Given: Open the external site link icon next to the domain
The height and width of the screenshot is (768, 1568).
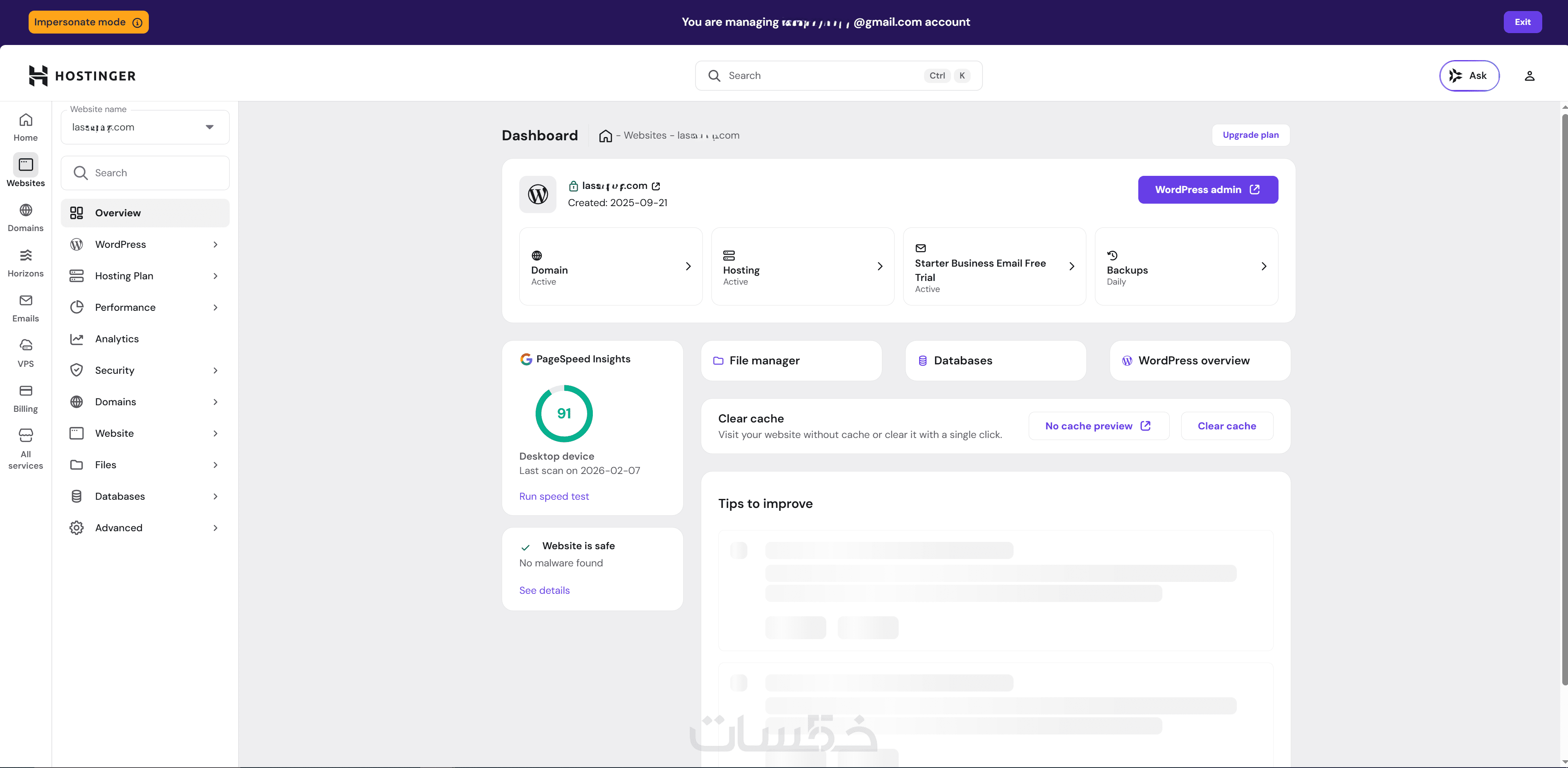Looking at the screenshot, I should tap(655, 186).
